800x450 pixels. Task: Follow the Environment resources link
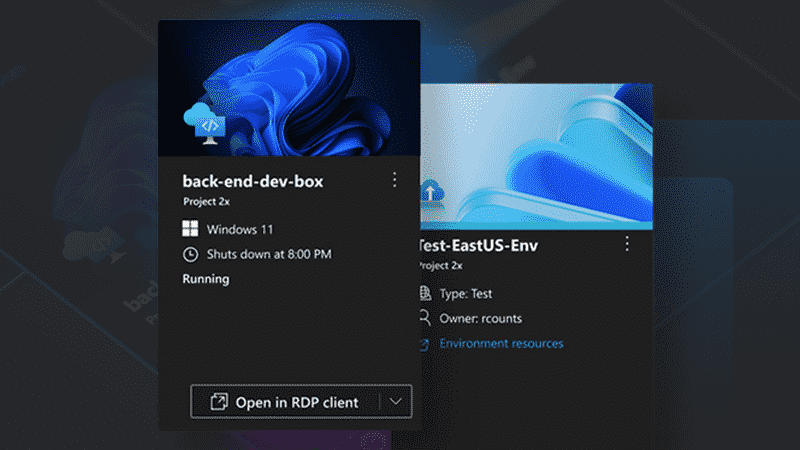point(501,344)
